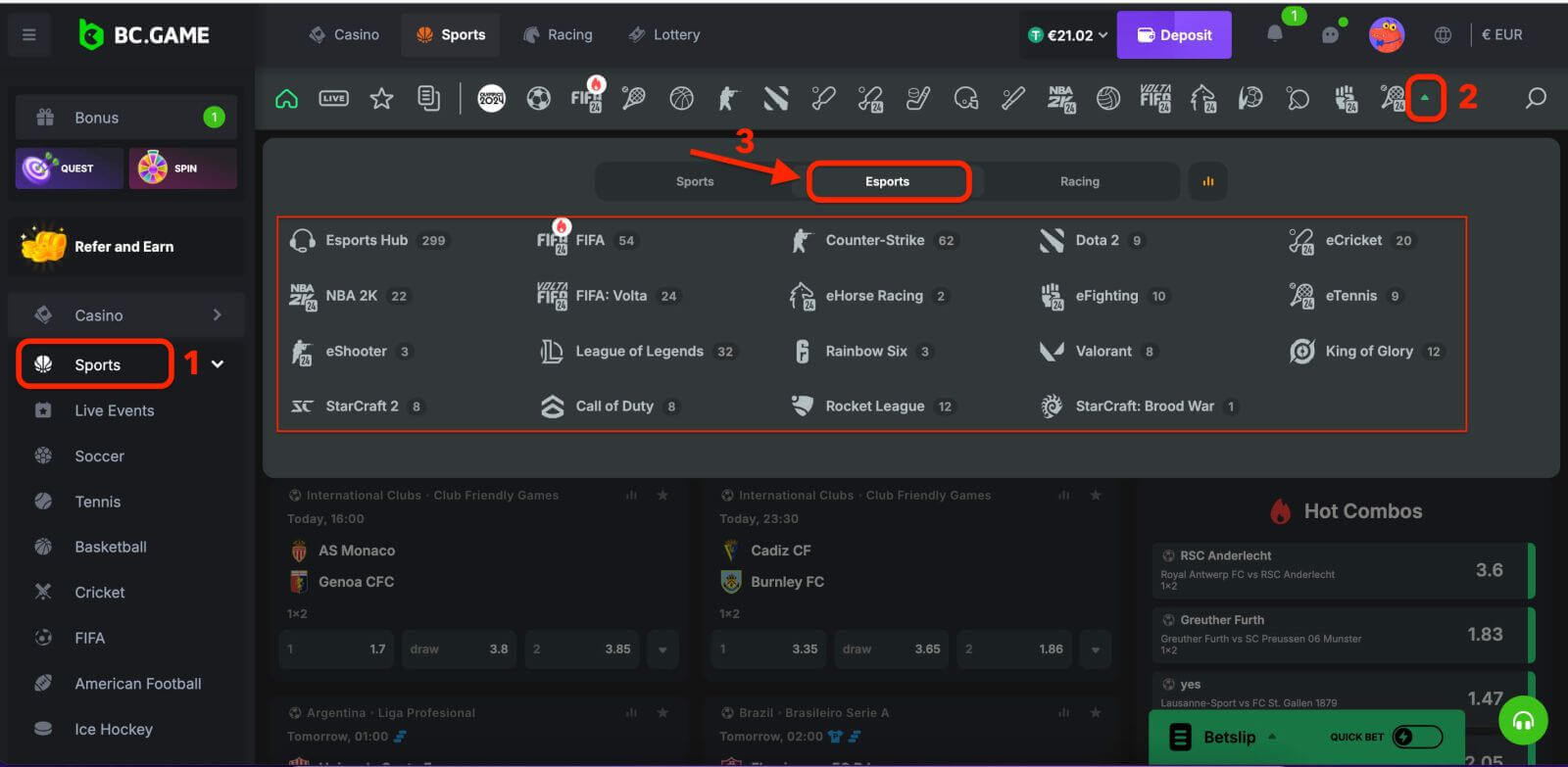The height and width of the screenshot is (767, 1568).
Task: Open Rocket League category
Action: [x=872, y=407]
